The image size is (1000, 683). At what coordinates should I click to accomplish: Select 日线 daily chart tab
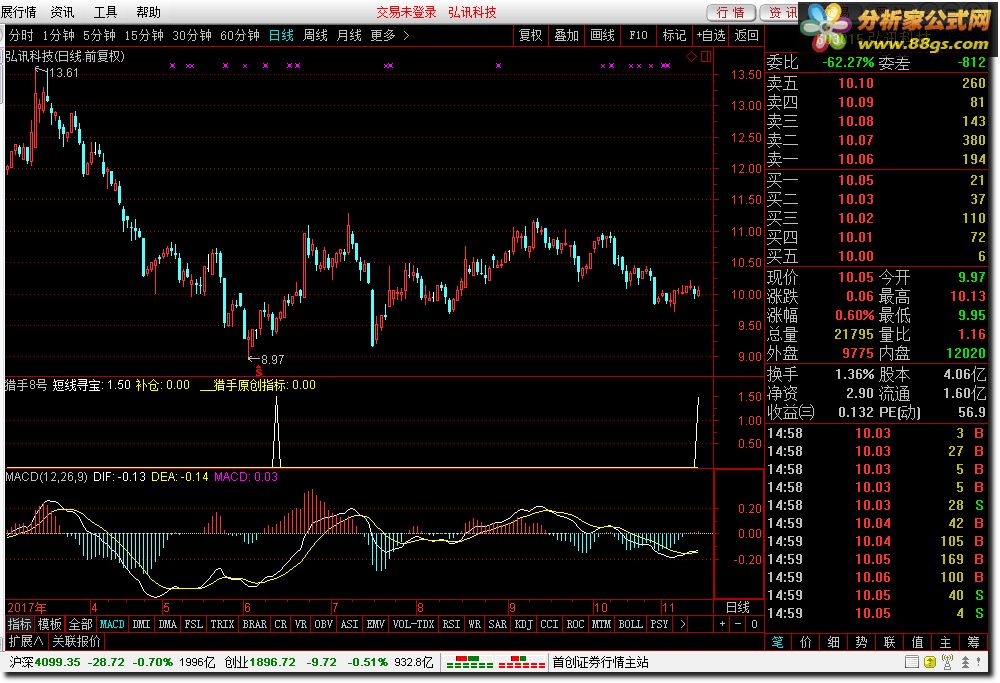click(x=281, y=36)
